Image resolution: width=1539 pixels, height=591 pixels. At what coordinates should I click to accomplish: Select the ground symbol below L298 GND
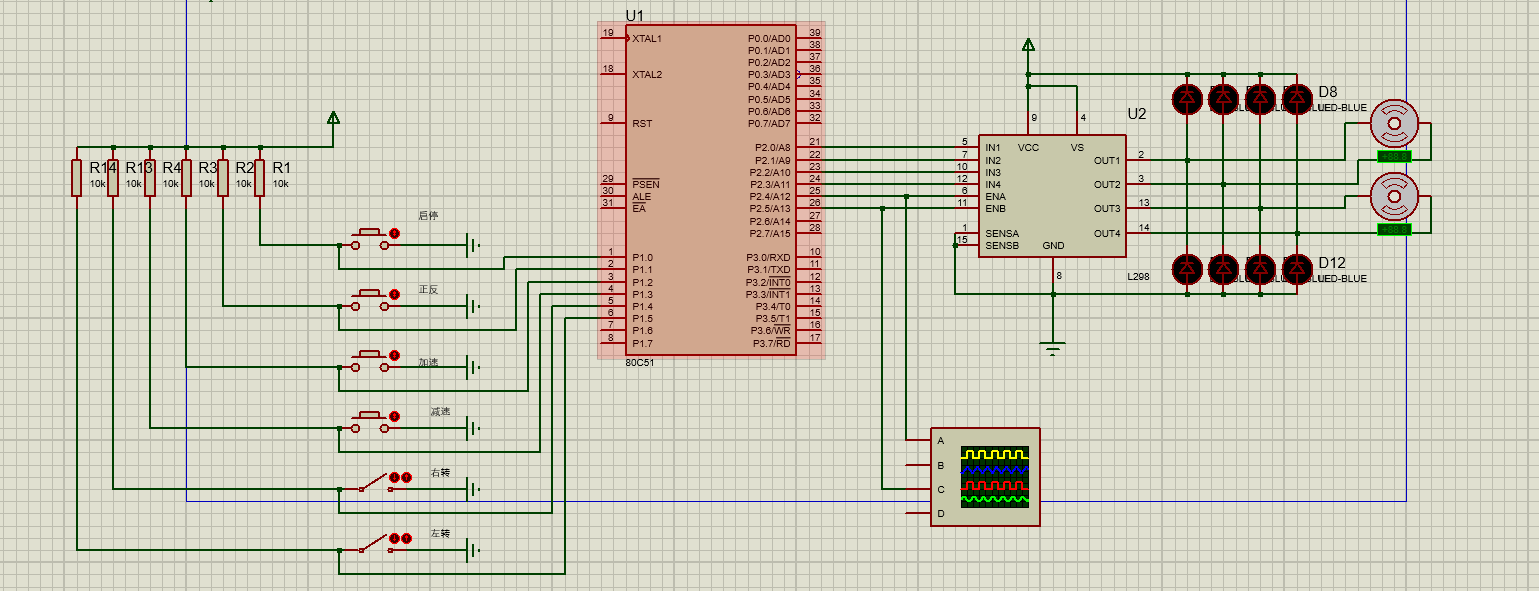pos(1053,350)
